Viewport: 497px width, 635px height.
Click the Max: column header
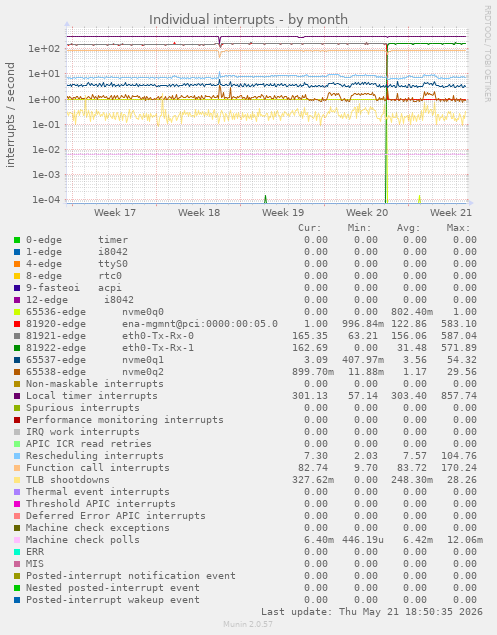(458, 228)
